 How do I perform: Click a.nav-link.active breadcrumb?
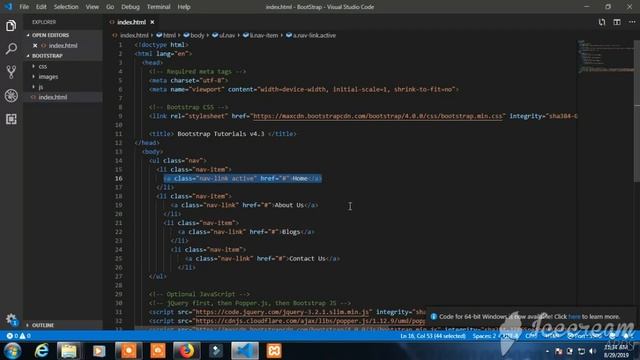tap(311, 36)
